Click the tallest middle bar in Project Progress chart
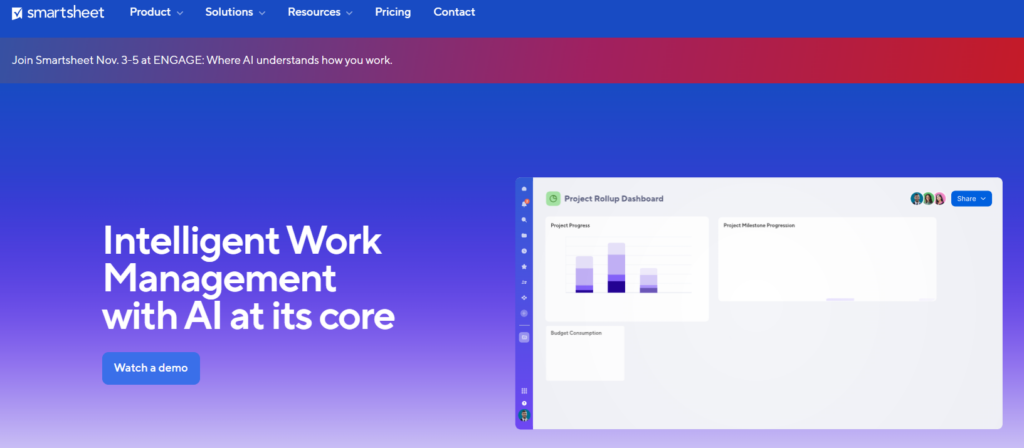1024x448 pixels. pyautogui.click(x=616, y=268)
